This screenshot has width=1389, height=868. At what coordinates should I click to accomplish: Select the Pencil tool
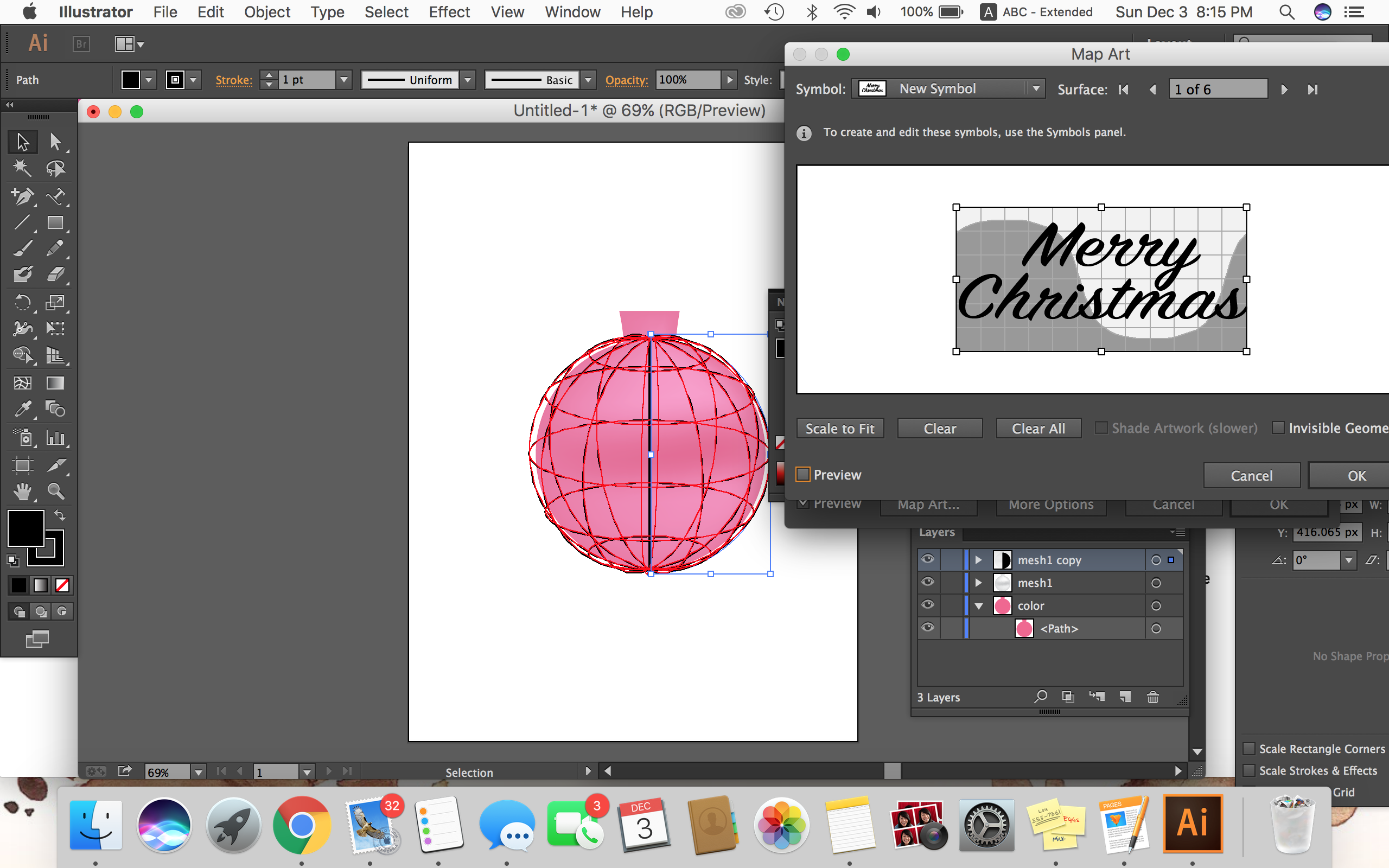coord(55,248)
